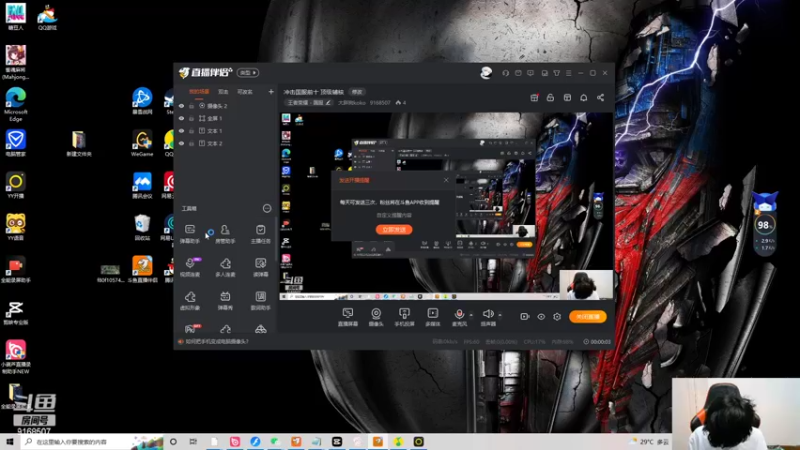The width and height of the screenshot is (800, 450).
Task: Open the customer service headset icon
Action: 506,73
